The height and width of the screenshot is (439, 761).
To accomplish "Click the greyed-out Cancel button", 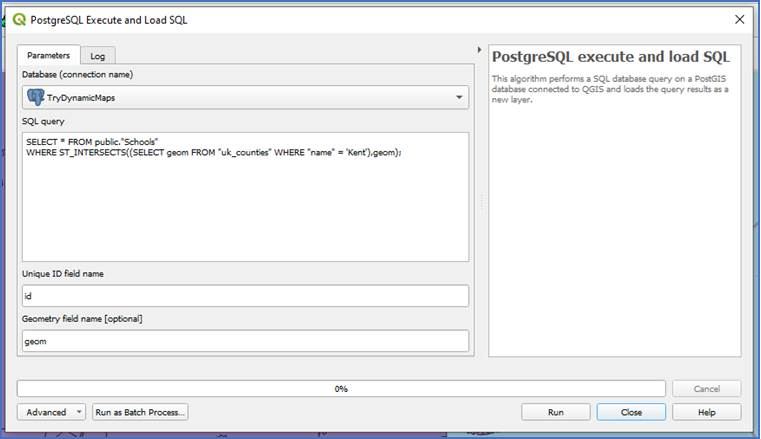I will pos(707,389).
